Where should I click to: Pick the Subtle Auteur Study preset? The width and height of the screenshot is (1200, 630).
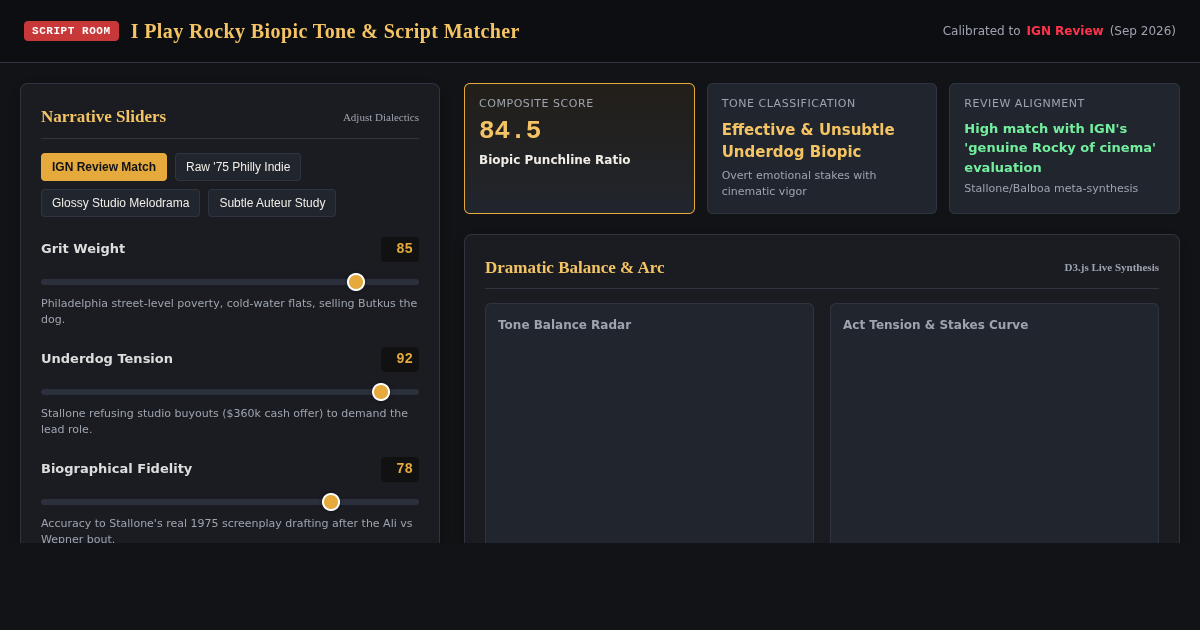272,203
